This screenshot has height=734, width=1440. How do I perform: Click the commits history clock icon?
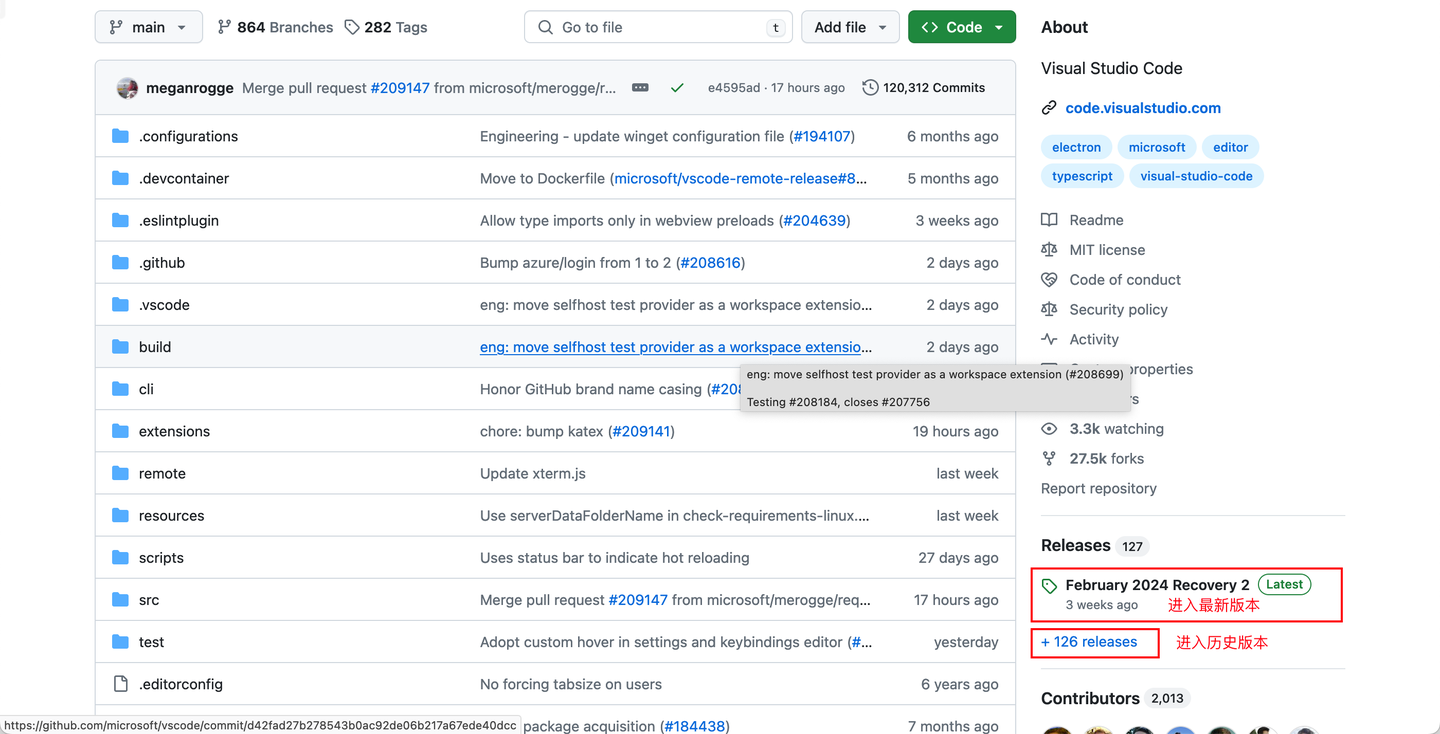coord(870,88)
